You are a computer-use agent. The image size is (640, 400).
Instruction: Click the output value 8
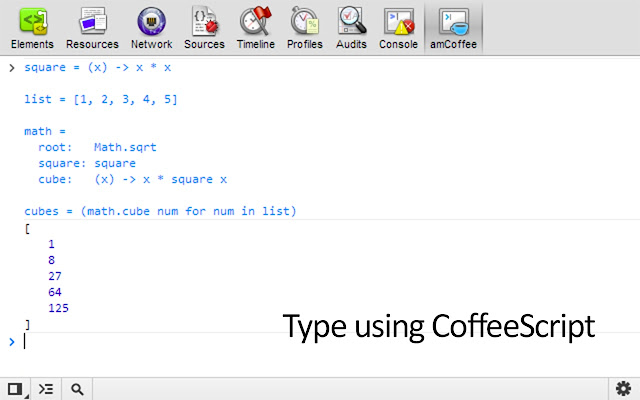pos(51,260)
